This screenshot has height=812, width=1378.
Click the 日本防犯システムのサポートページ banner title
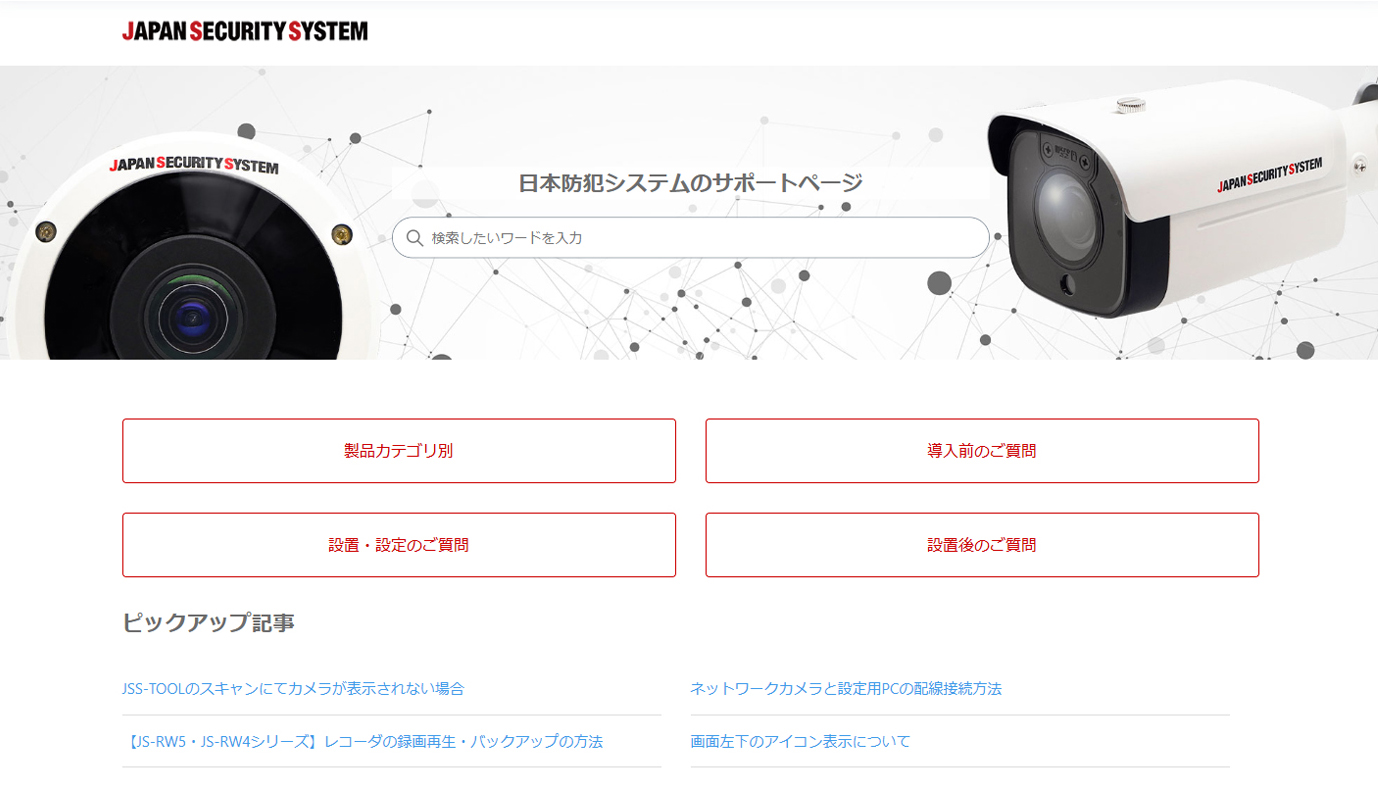(x=690, y=183)
